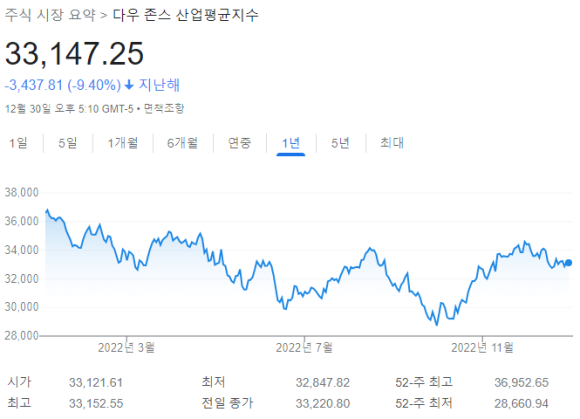Click the current price 33,147.25
This screenshot has height=419, width=580.
point(74,54)
